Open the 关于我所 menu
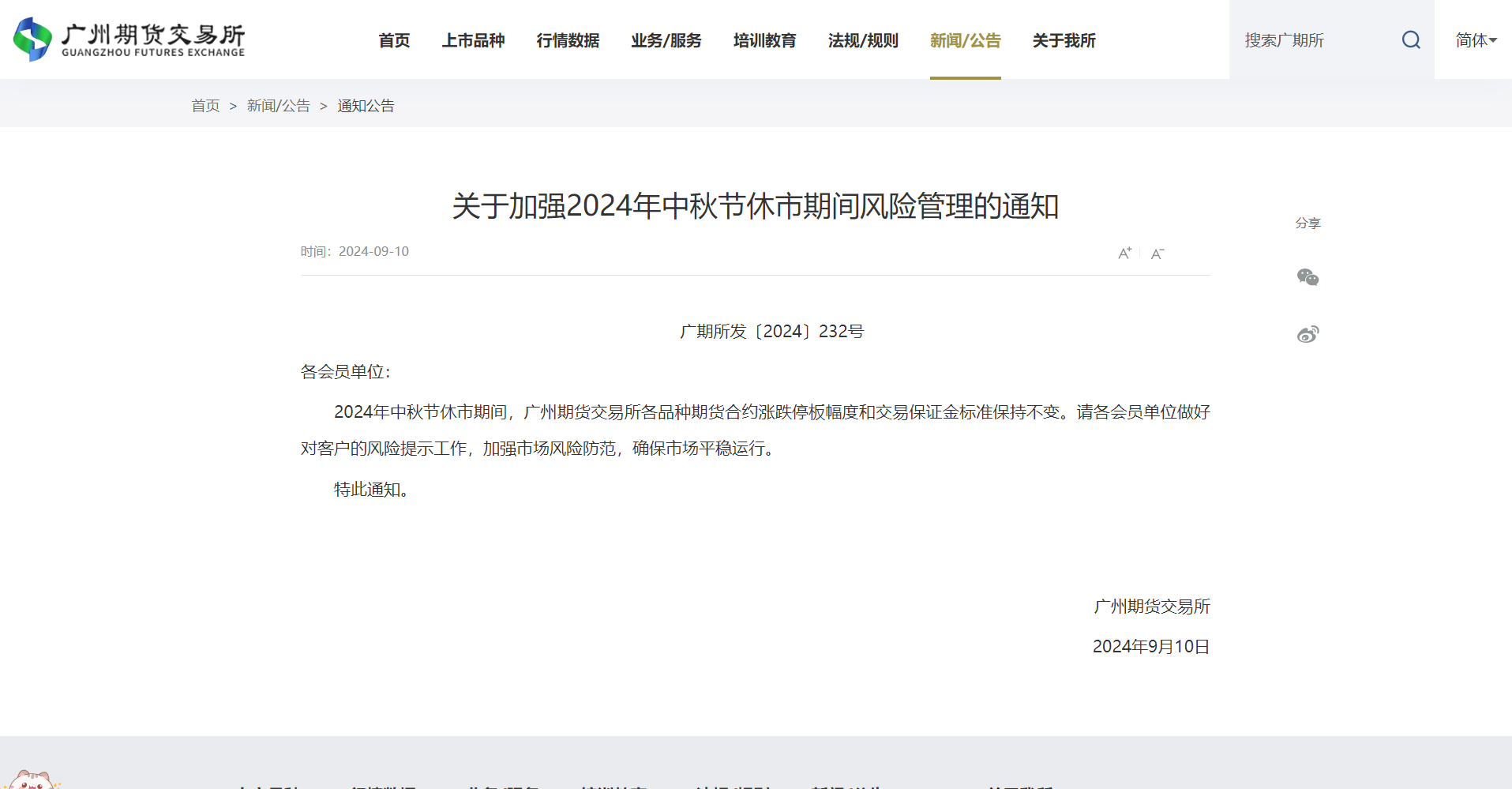 pos(1064,39)
